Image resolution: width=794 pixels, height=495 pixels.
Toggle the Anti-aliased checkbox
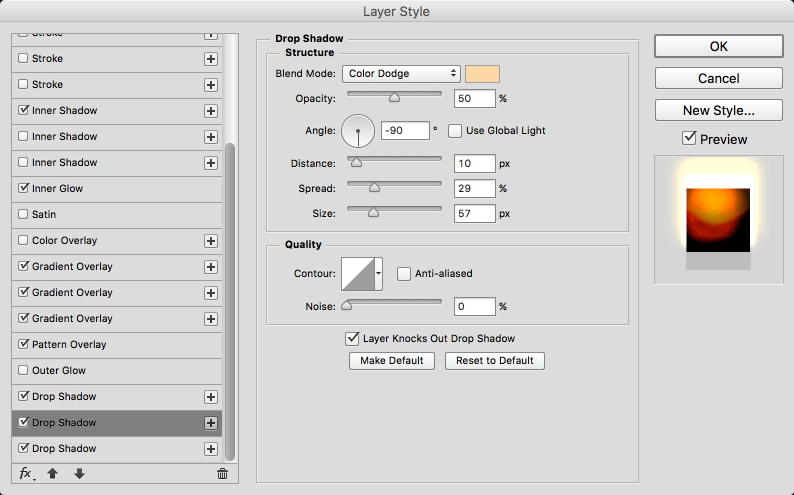(404, 273)
